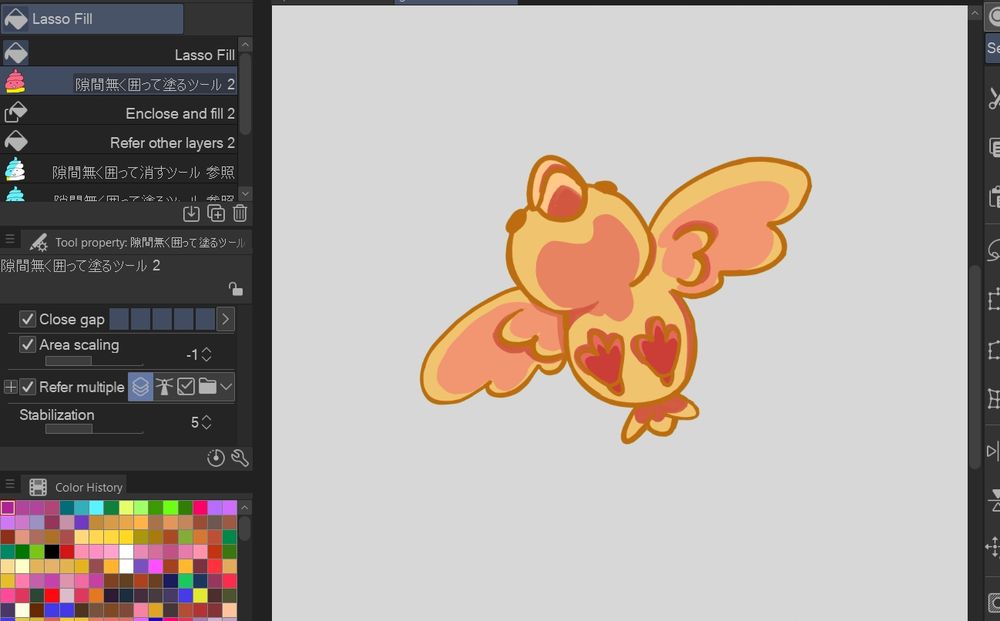Click the Color History scroll up arrow
The width and height of the screenshot is (1000, 621).
(245, 508)
